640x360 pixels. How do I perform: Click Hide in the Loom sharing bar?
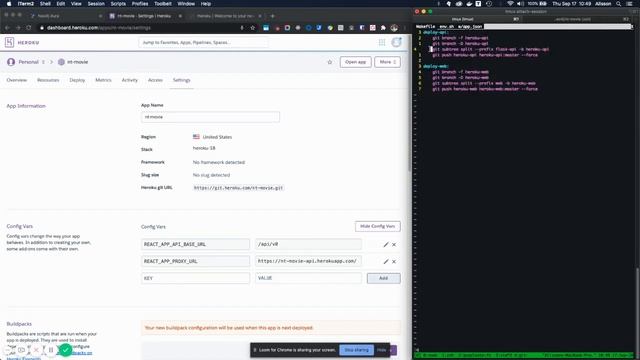coord(382,350)
